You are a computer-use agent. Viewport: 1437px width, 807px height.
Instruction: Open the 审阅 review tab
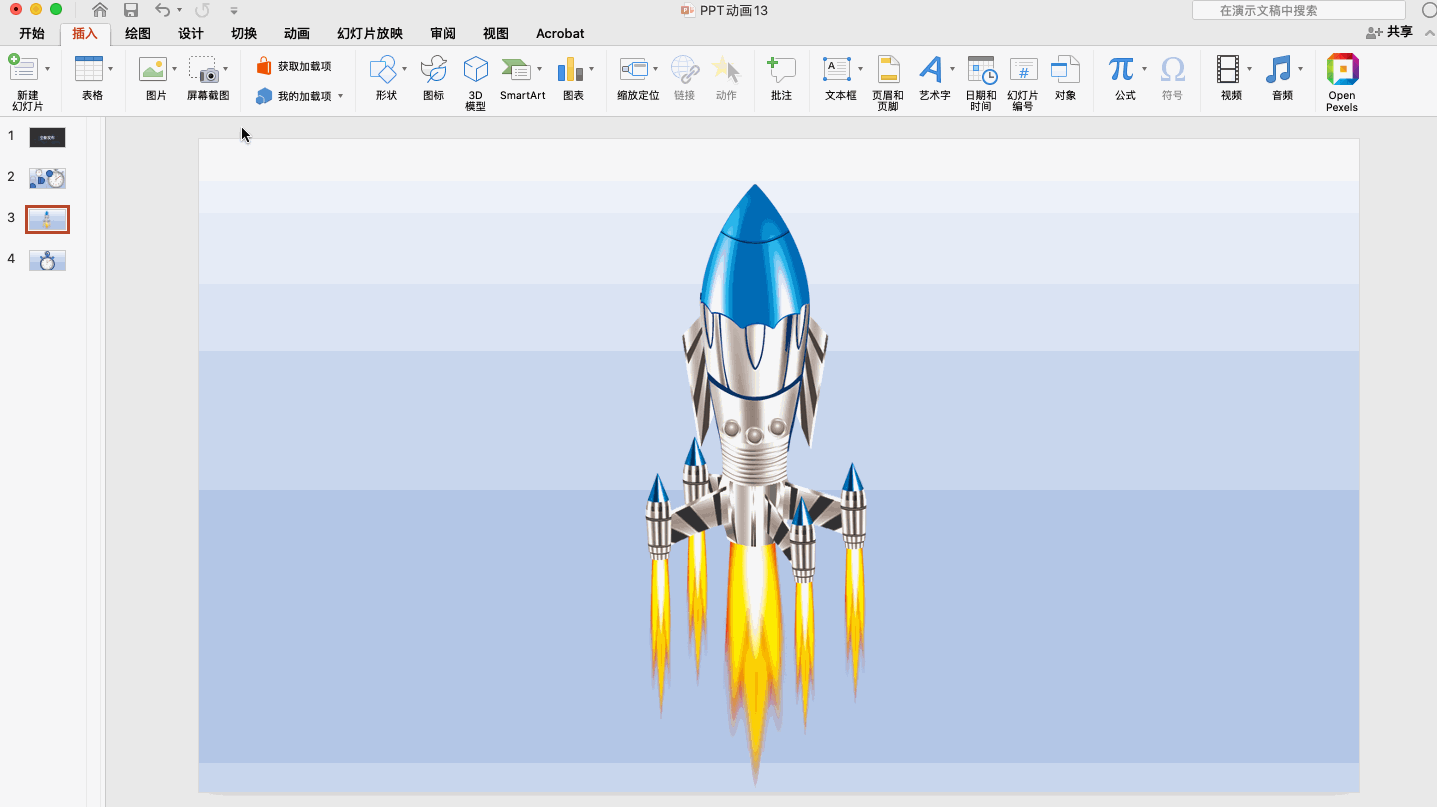click(443, 33)
